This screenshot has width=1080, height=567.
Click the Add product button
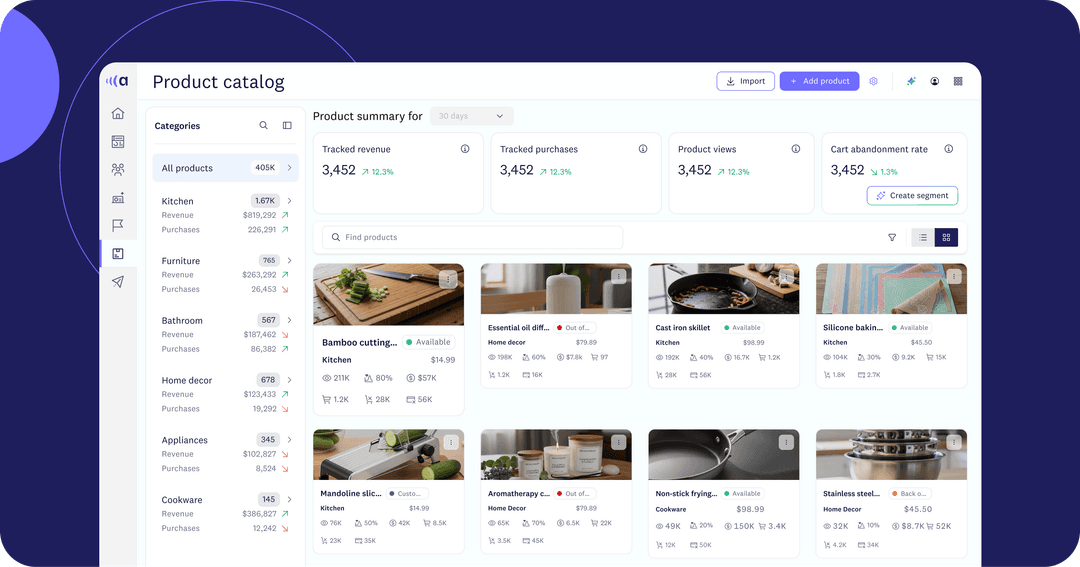pos(819,81)
